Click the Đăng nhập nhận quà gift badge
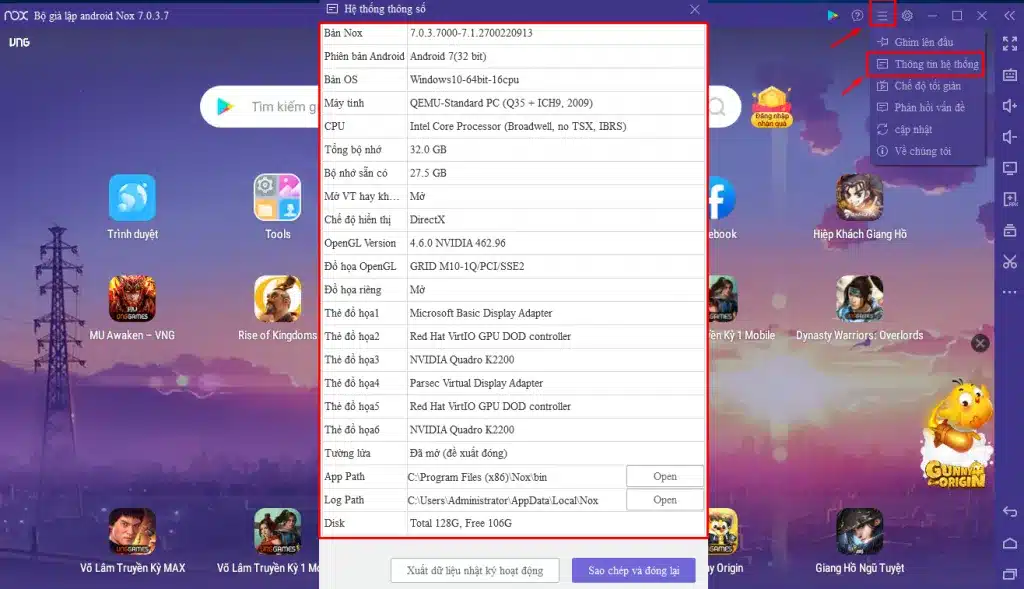The width and height of the screenshot is (1024, 589). click(771, 106)
